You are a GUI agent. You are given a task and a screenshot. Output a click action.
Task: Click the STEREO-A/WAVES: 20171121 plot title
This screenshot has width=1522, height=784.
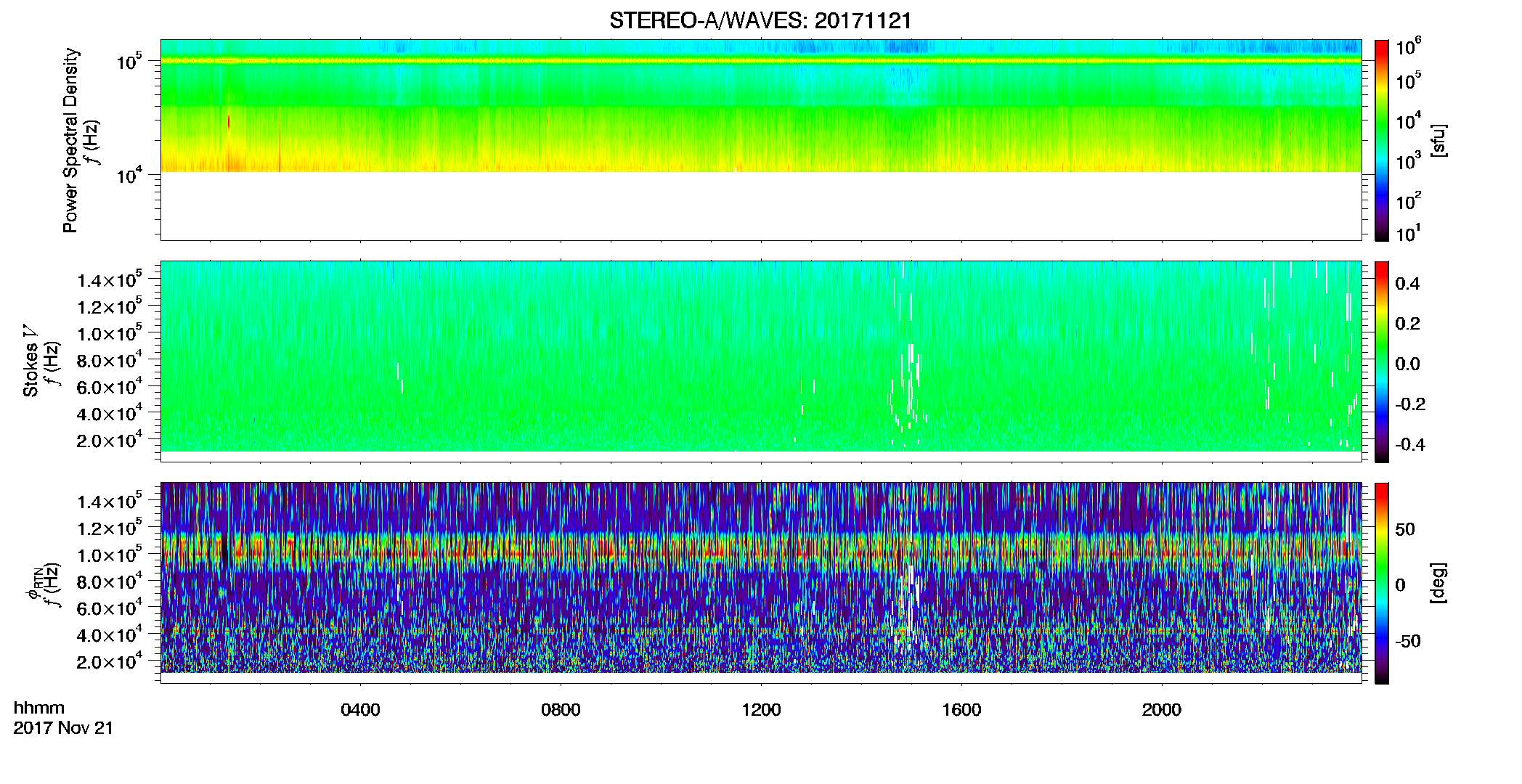[760, 20]
